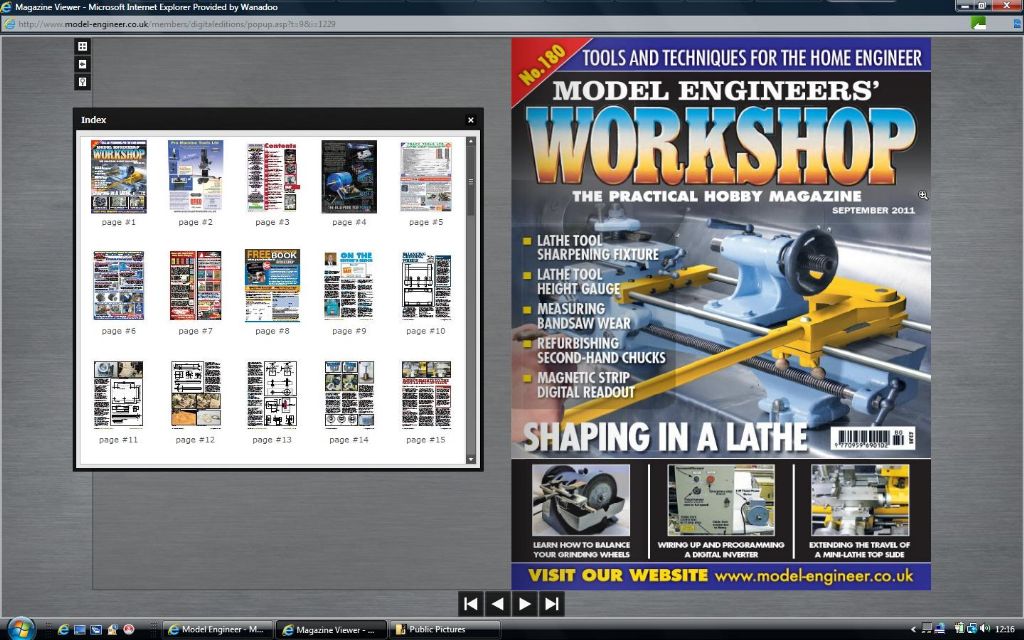This screenshot has width=1024, height=640.
Task: Click the volume icon in system tray
Action: (984, 629)
